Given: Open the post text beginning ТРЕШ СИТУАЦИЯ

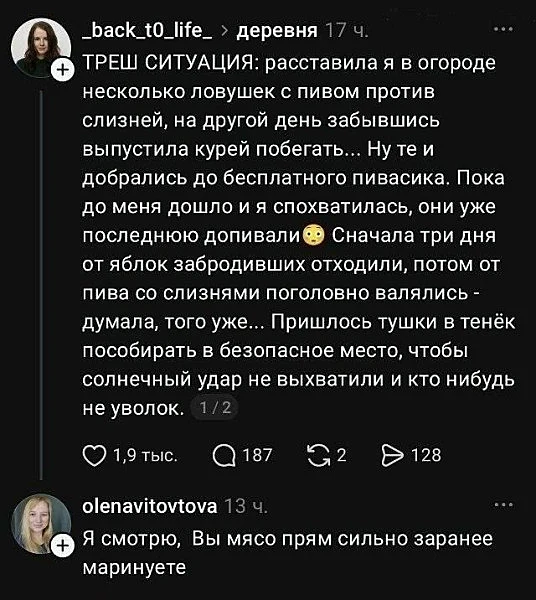Looking at the screenshot, I should coord(298,236).
